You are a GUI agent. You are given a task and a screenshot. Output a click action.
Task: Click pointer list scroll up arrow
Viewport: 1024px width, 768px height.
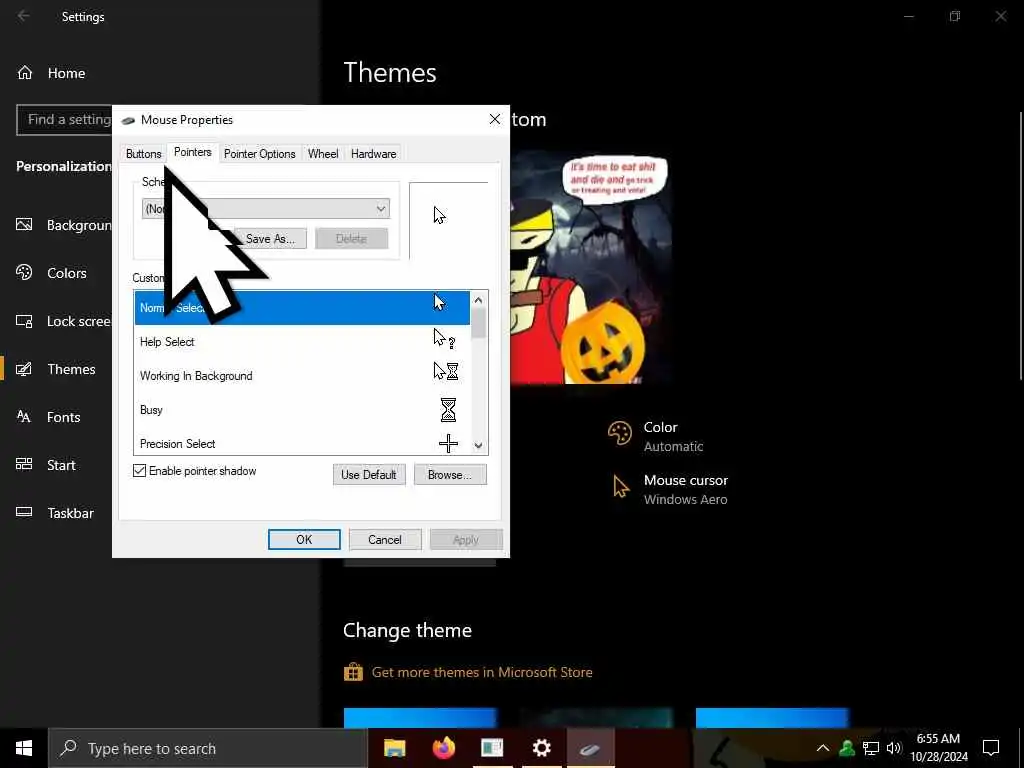tap(479, 300)
